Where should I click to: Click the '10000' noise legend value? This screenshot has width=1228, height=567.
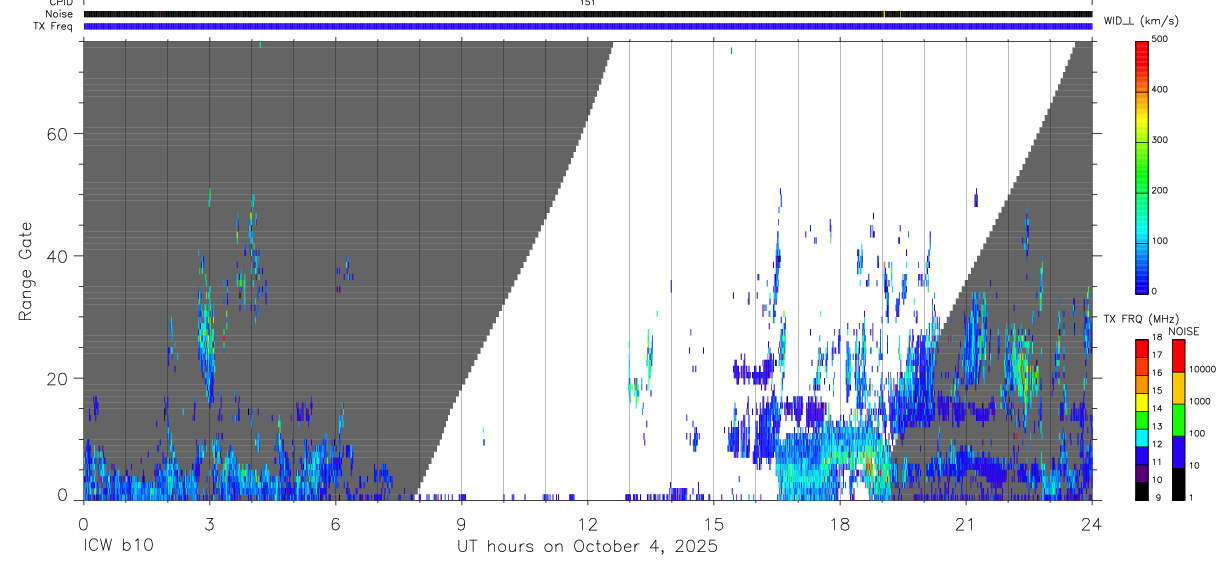point(1202,369)
